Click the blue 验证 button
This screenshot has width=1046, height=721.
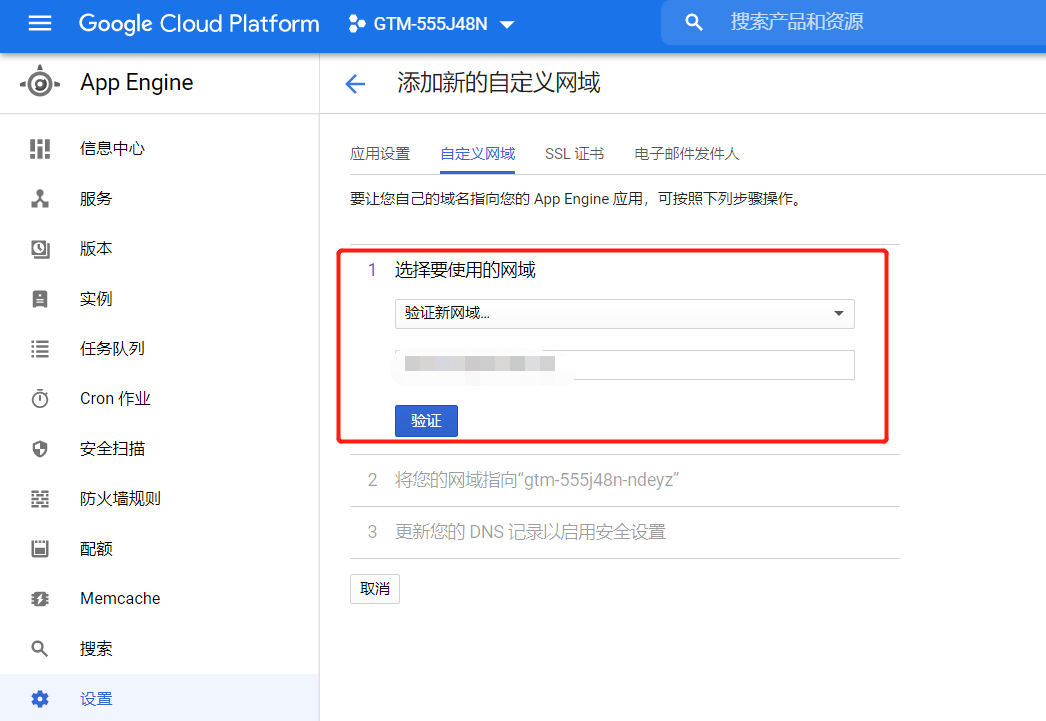coord(426,421)
